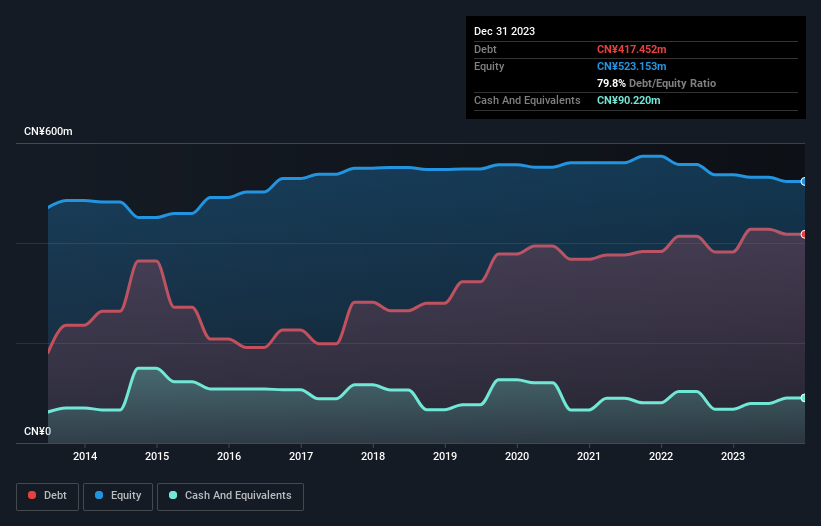821x526 pixels.
Task: Click the 79.8% Debt/Equity Ratio text
Action: click(656, 83)
